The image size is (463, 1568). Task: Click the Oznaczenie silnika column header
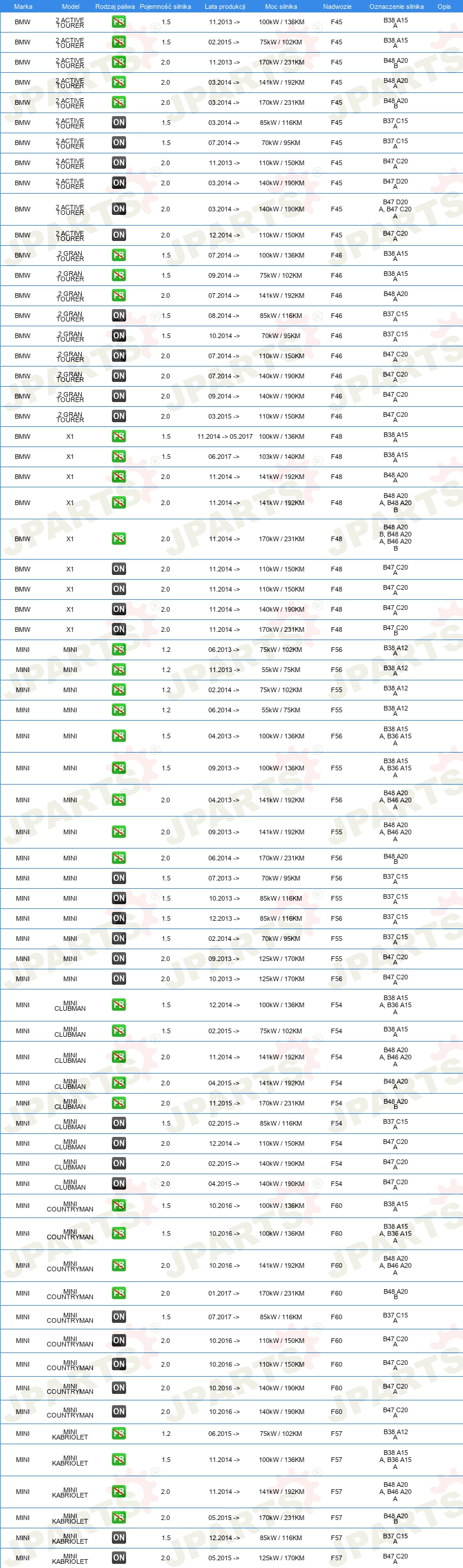(397, 7)
